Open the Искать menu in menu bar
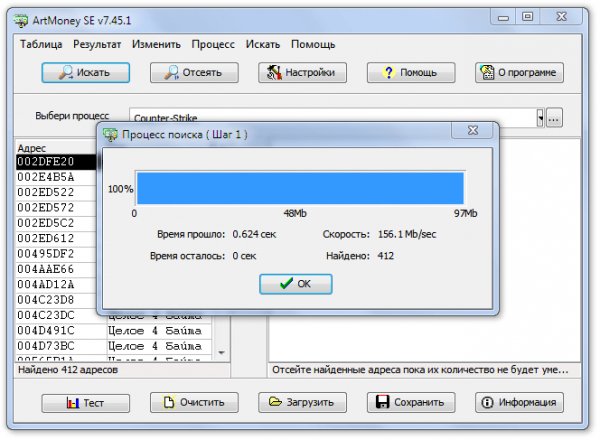This screenshot has width=600, height=440. [x=263, y=44]
